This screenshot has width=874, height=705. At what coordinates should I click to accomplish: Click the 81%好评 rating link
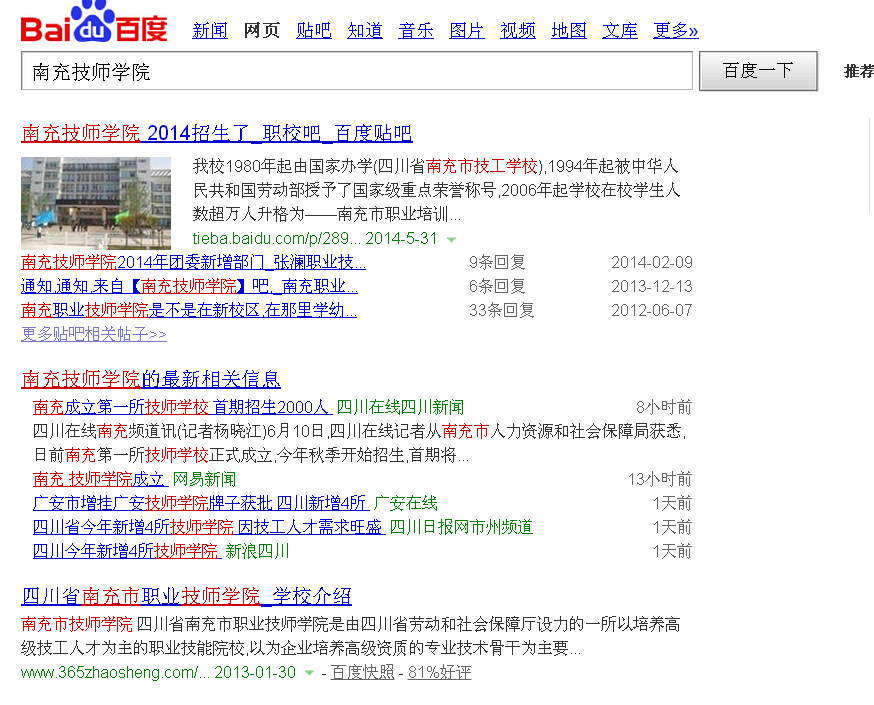click(439, 672)
